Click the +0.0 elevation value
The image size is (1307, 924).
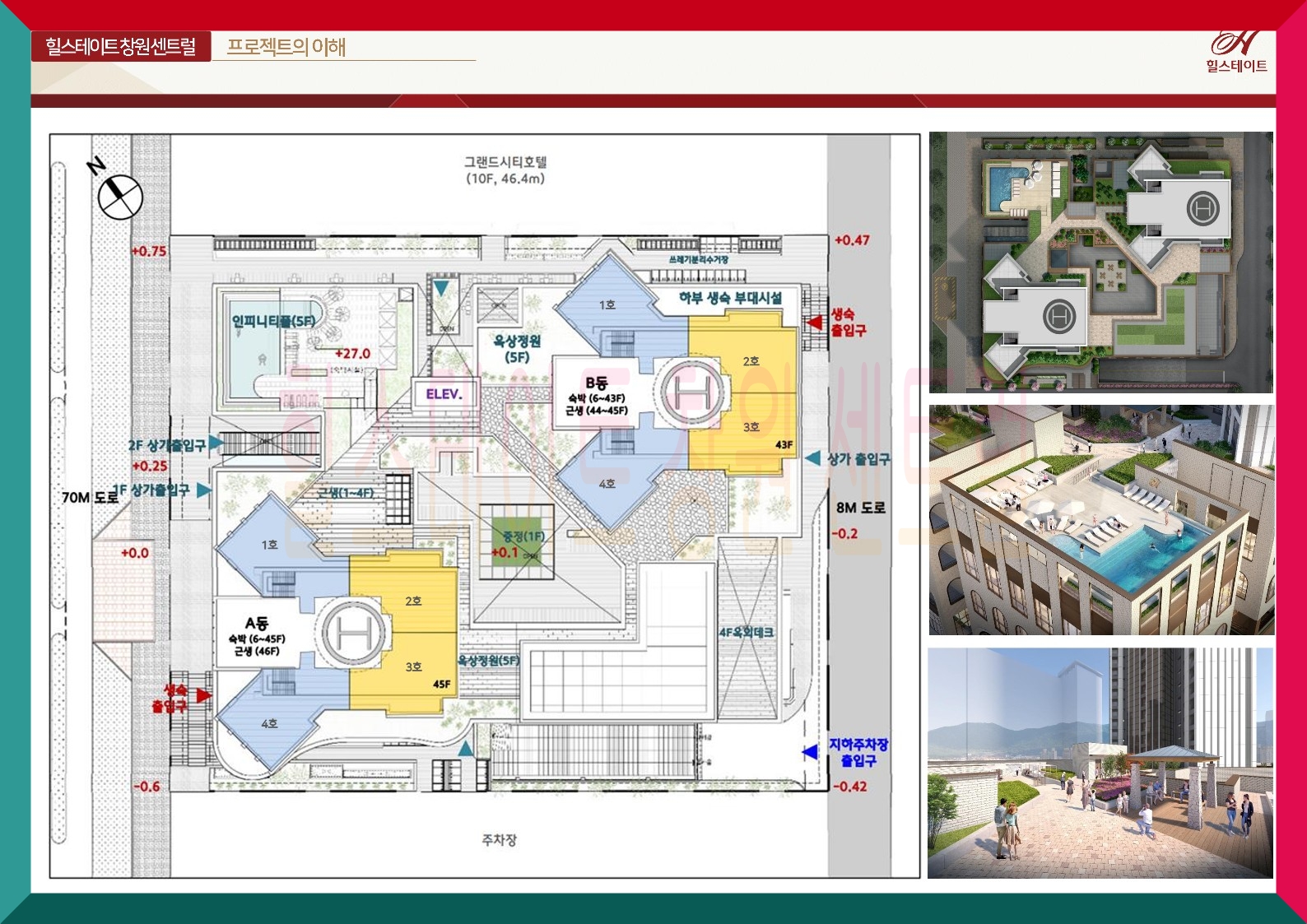(135, 553)
